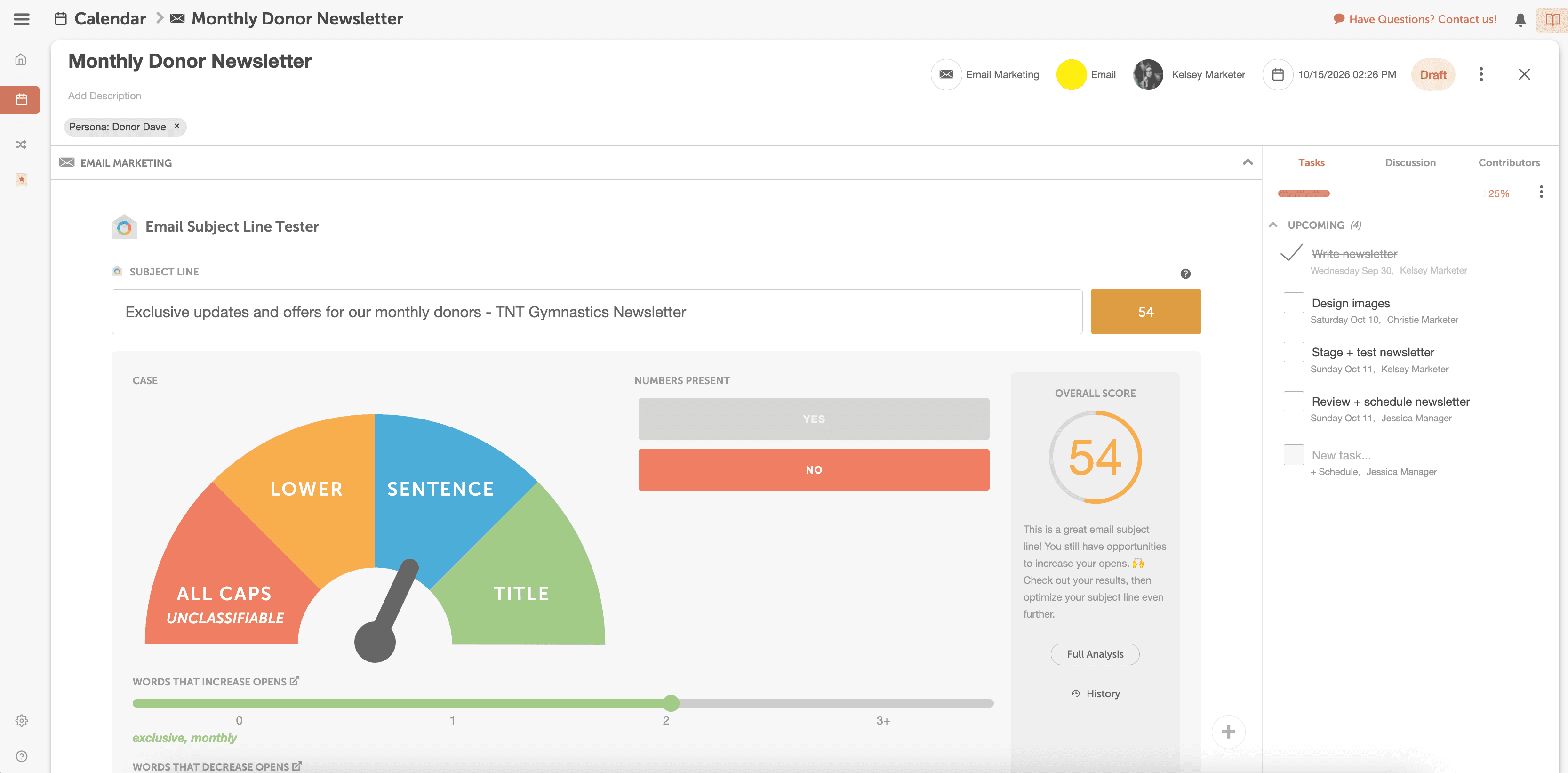This screenshot has height=773, width=1568.
Task: Click the notification bell icon
Action: [x=1520, y=19]
